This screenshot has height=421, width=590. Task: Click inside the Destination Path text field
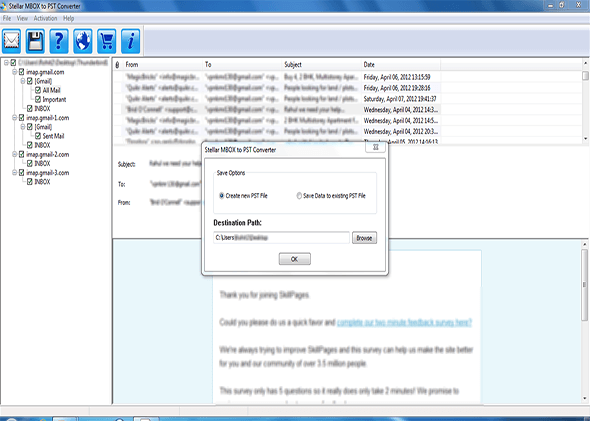281,238
